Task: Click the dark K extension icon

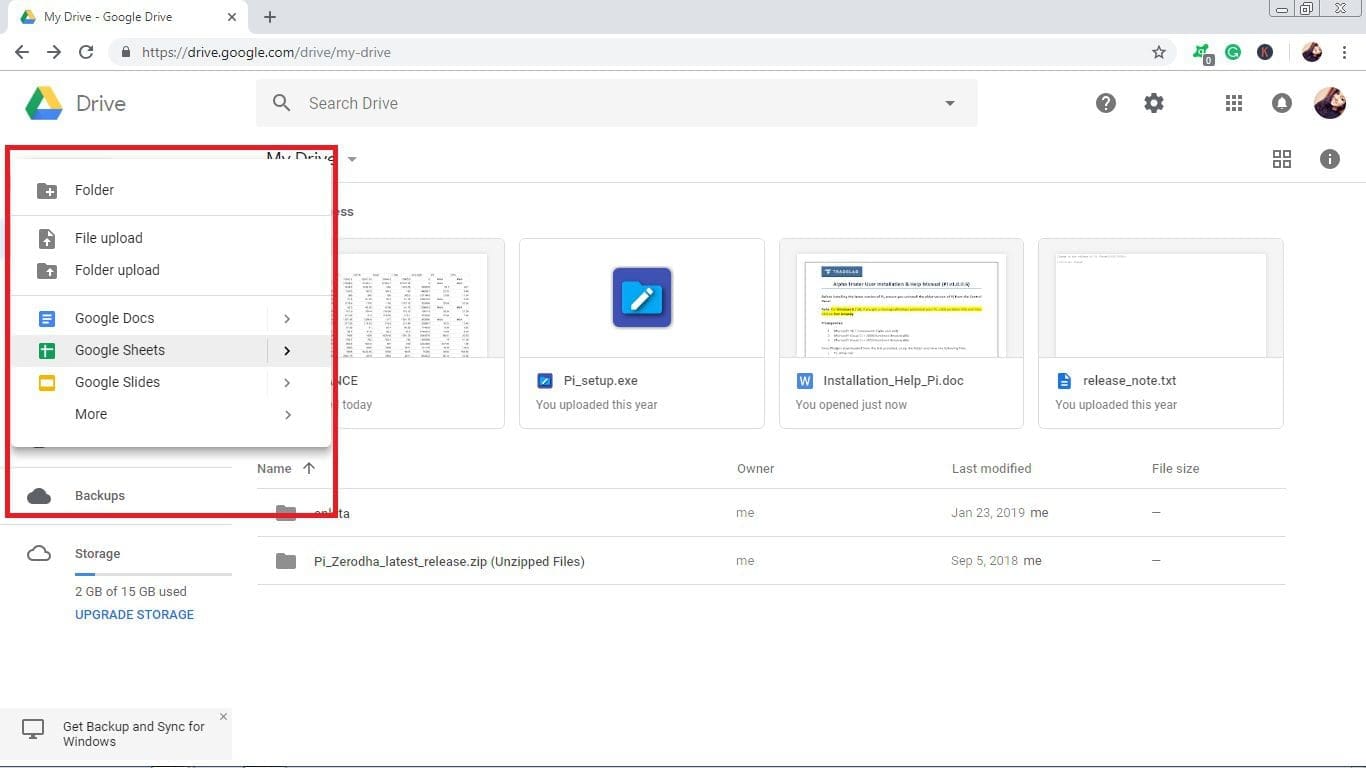Action: point(1265,52)
